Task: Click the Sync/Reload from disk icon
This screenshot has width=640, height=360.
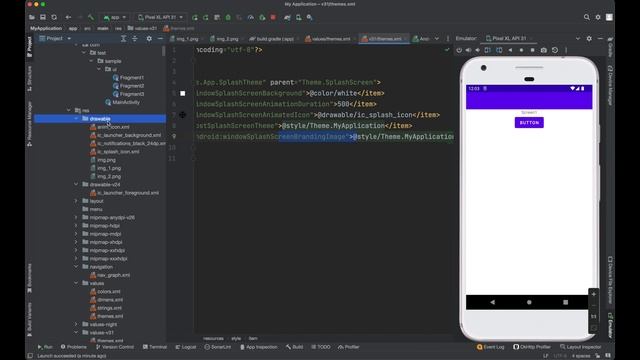Action: (54, 18)
